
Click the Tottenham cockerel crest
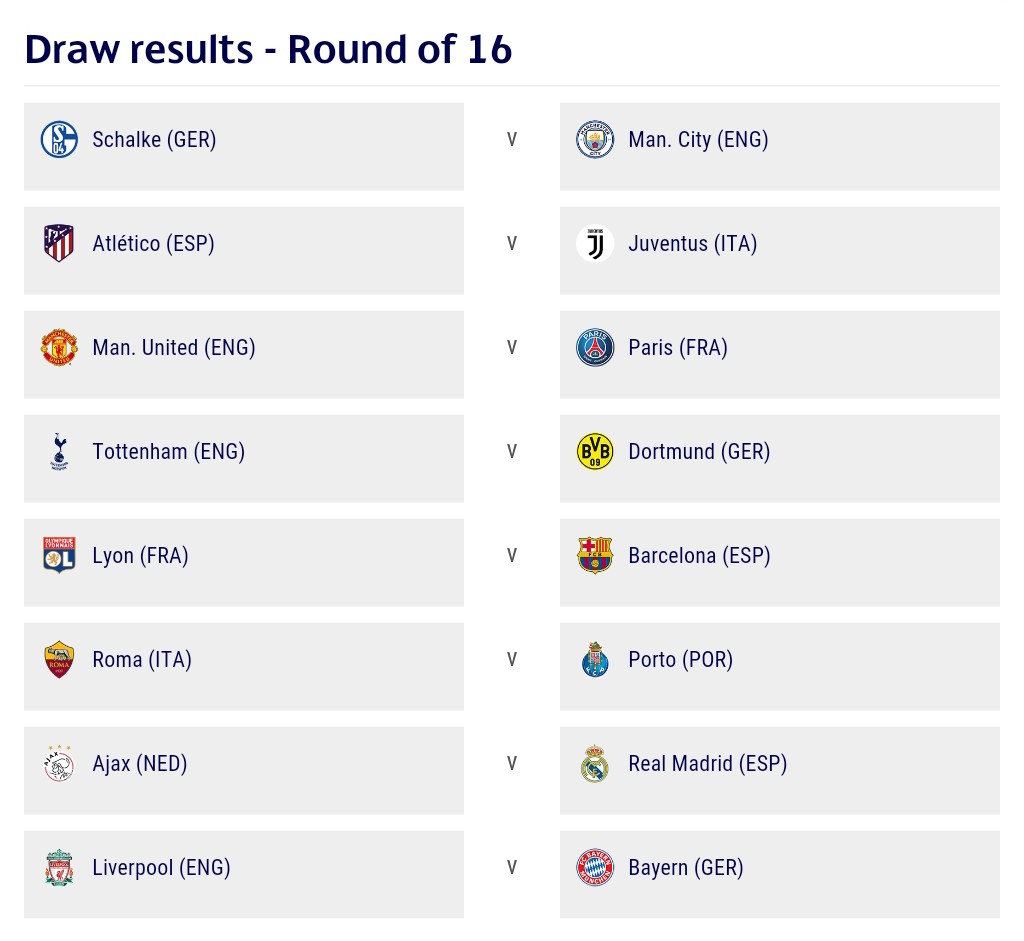tap(59, 452)
